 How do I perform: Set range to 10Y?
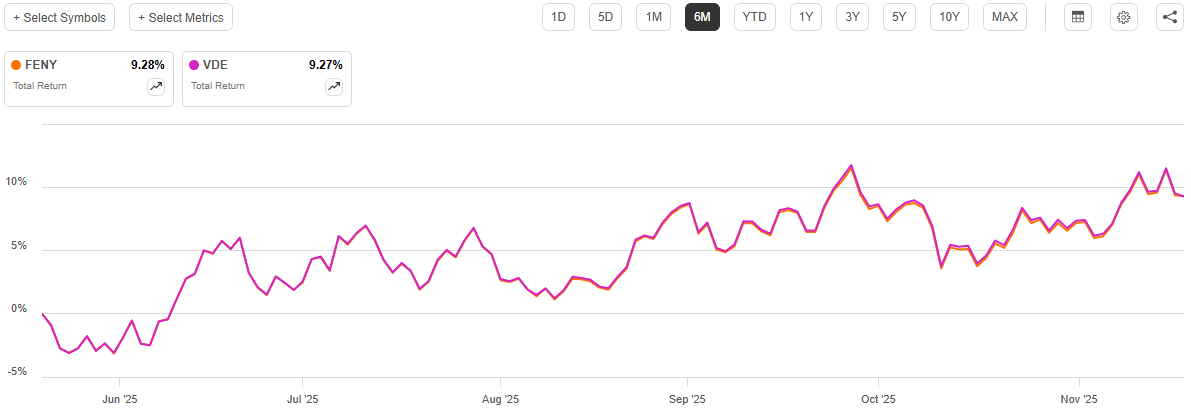coord(949,17)
